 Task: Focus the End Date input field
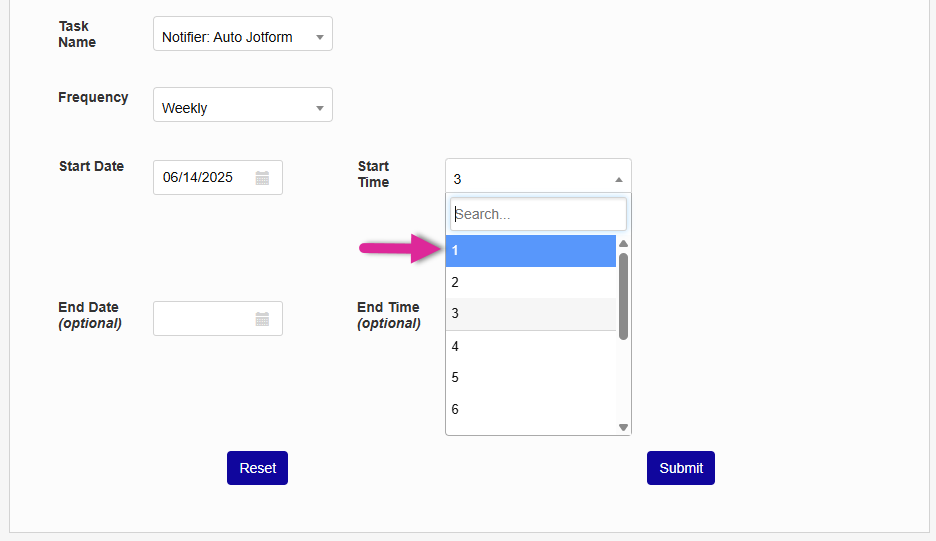205,319
